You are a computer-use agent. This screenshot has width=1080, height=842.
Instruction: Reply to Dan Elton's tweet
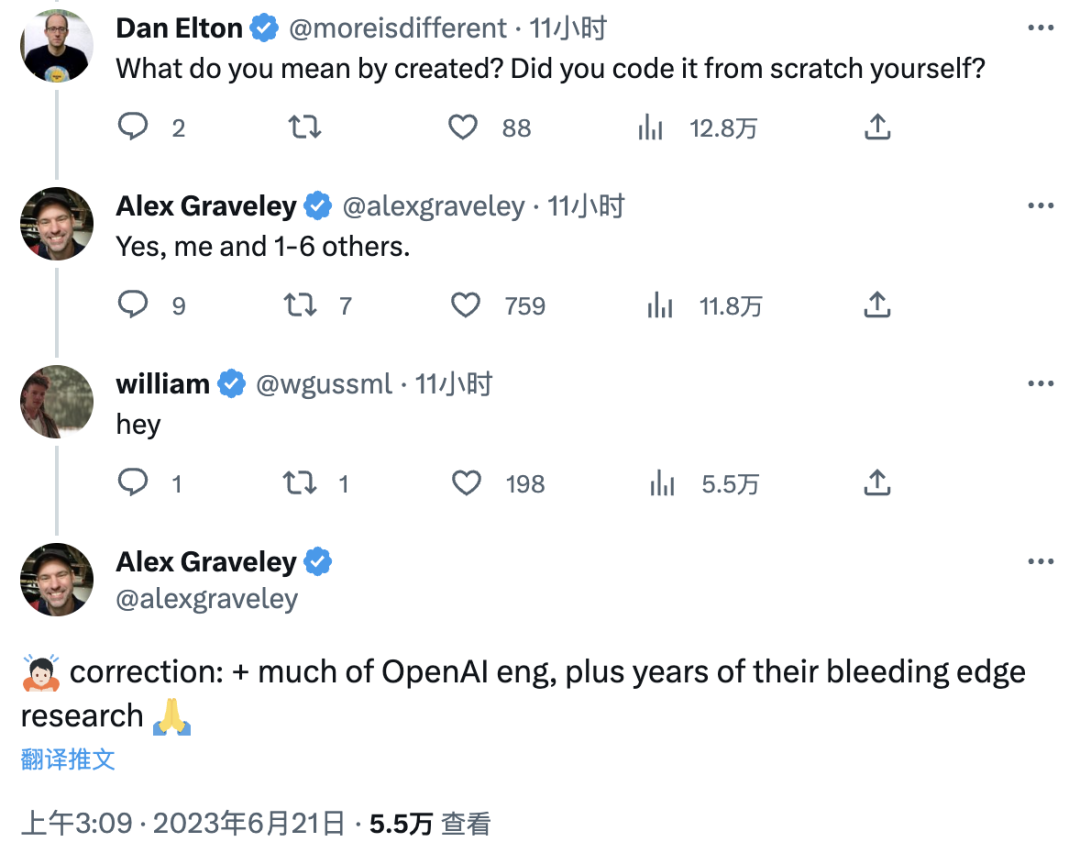coord(133,127)
